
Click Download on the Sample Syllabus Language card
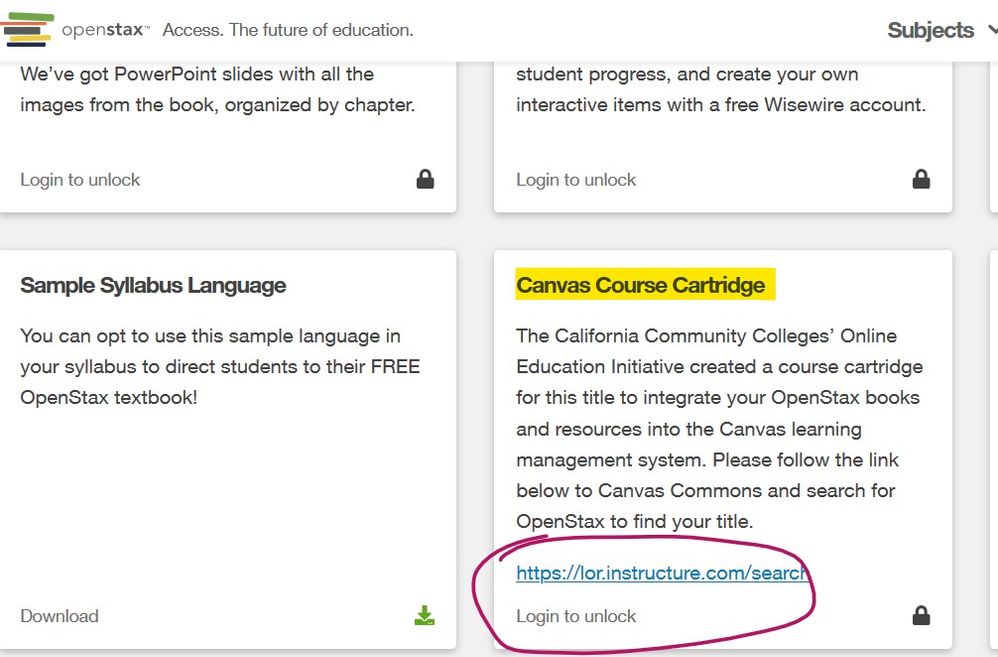click(x=59, y=615)
